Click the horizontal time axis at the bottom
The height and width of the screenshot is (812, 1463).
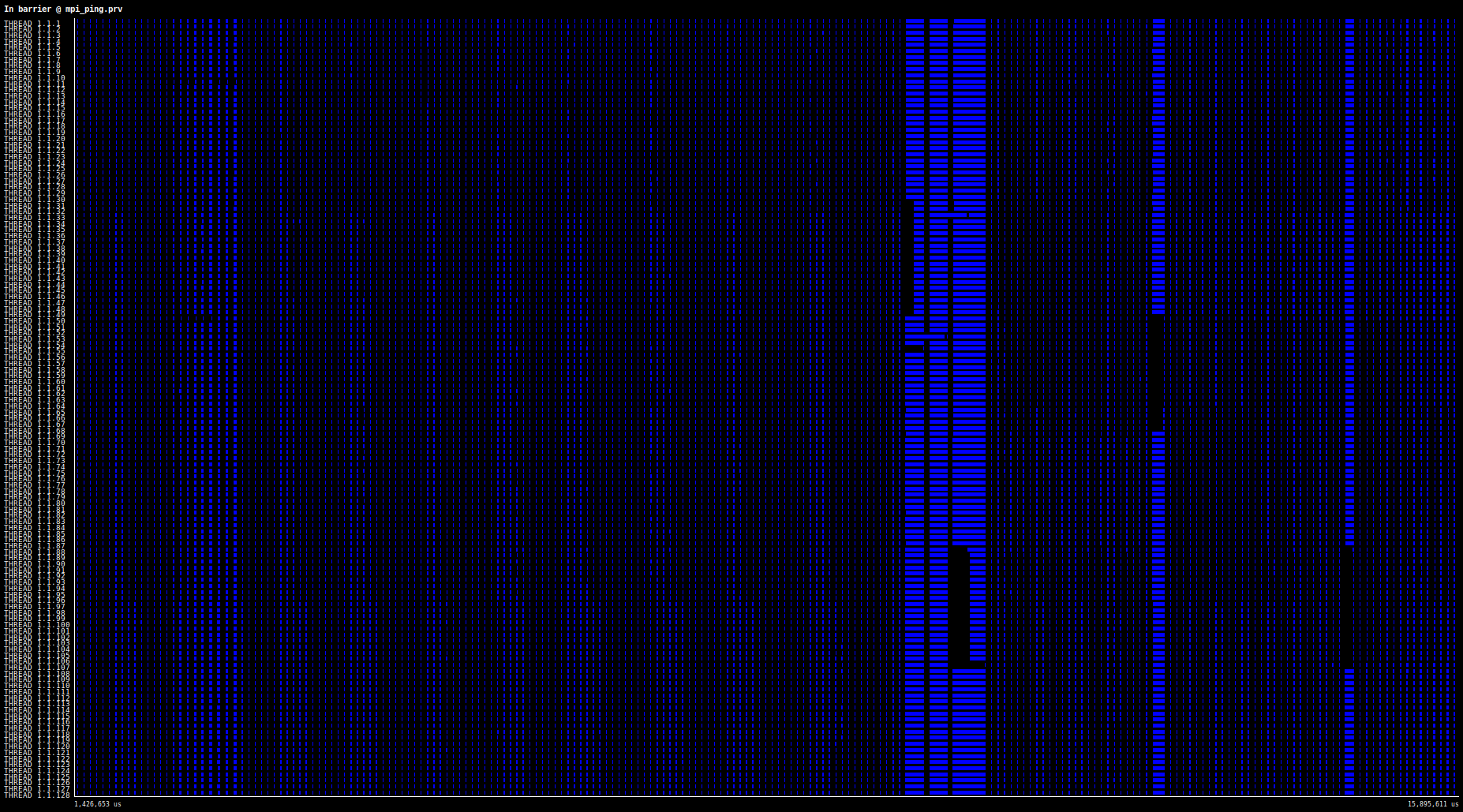click(x=766, y=796)
